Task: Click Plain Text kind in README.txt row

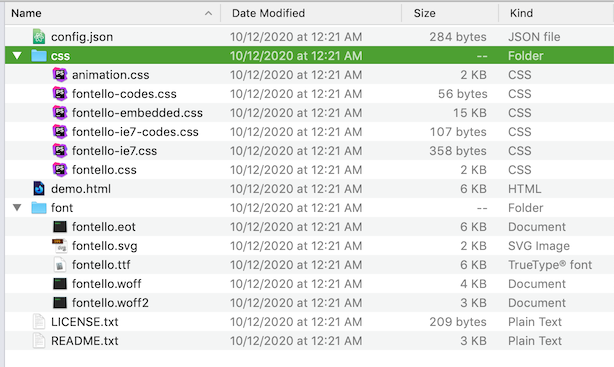Action: point(535,340)
